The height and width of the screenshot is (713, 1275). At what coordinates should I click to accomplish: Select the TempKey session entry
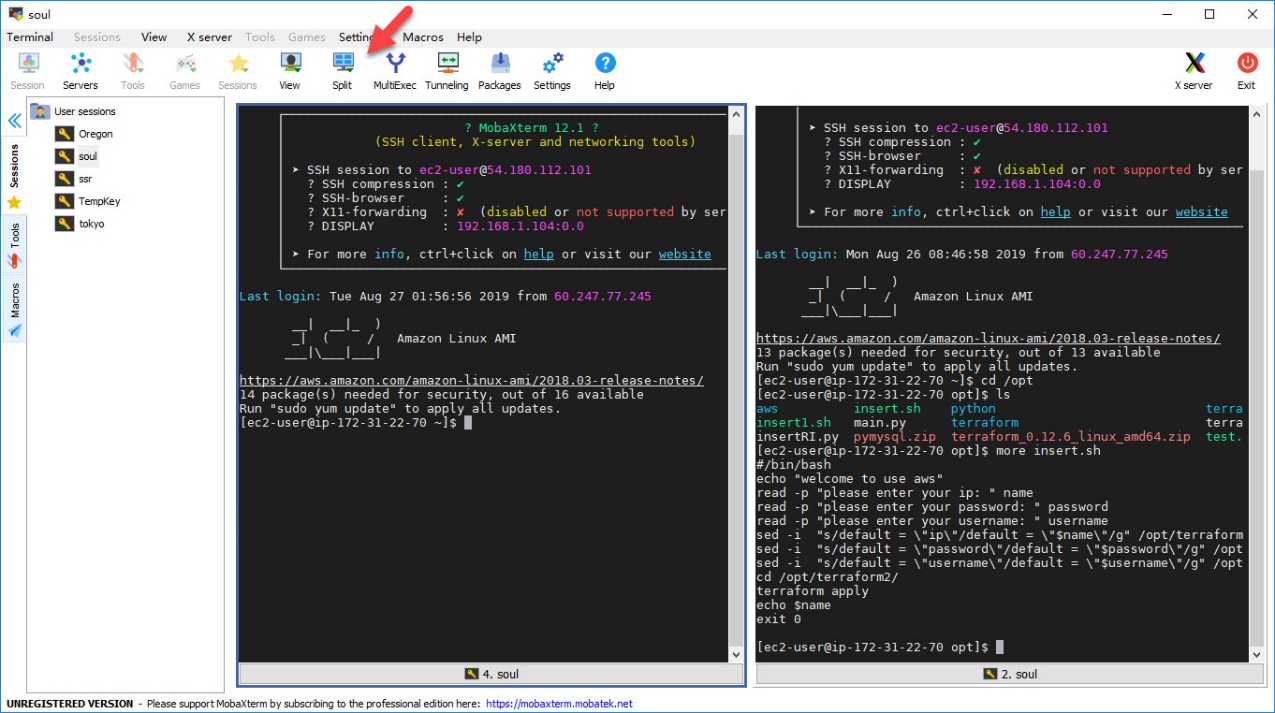[x=99, y=201]
